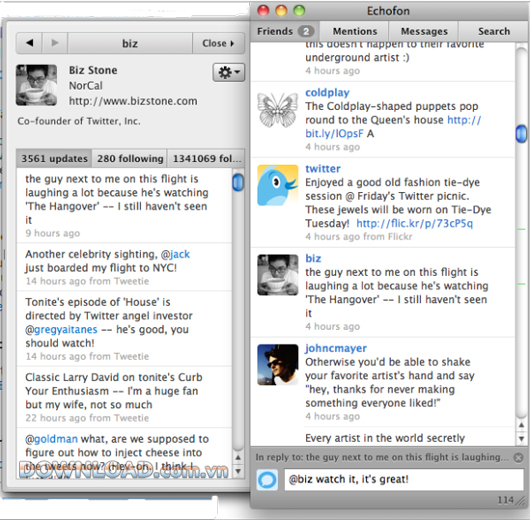Click the 'NorCal' location text

[x=86, y=86]
